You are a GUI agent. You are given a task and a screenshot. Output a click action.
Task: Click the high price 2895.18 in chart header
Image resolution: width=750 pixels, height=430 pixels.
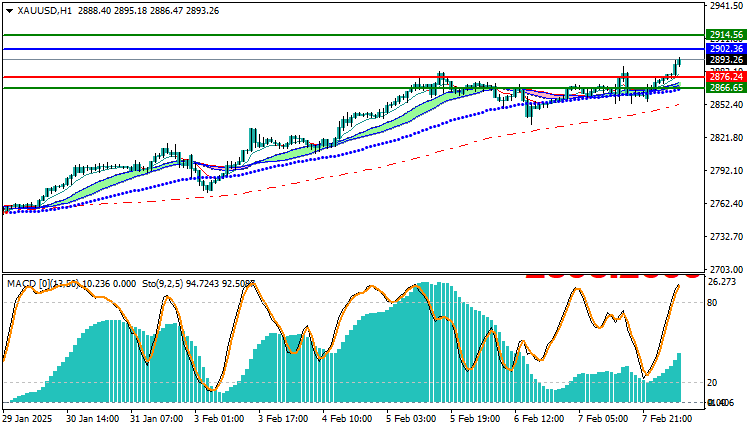(131, 11)
